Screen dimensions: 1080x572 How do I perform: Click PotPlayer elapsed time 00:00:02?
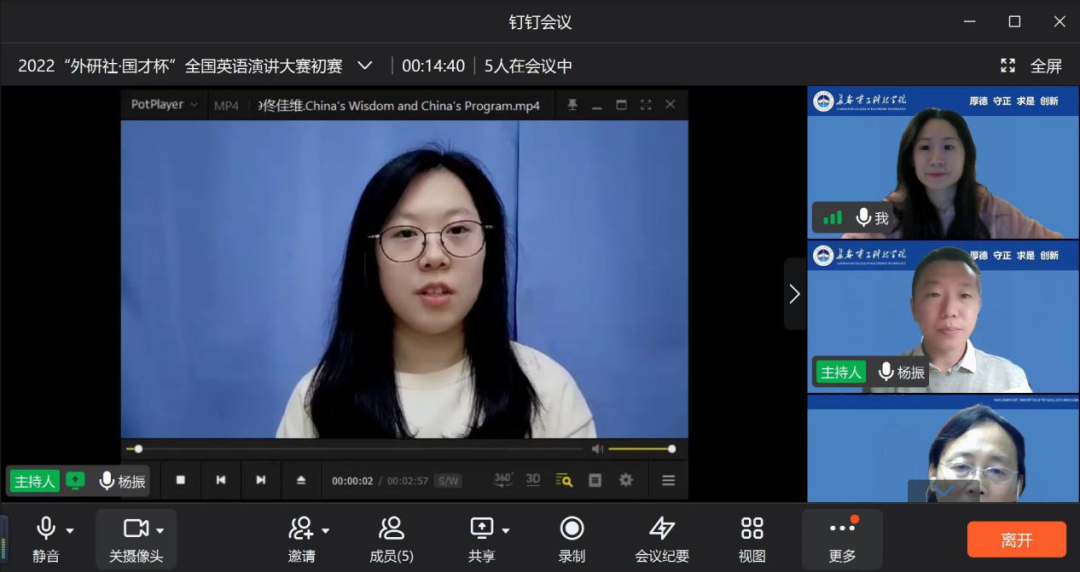(352, 481)
